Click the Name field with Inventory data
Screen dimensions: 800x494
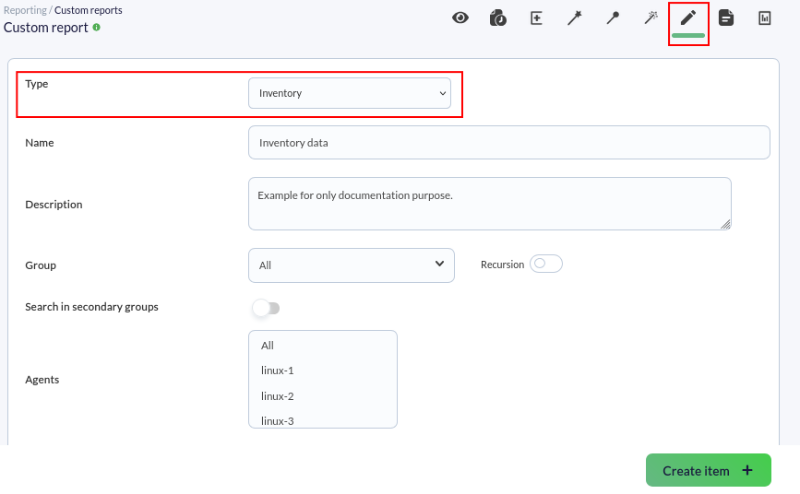[509, 142]
